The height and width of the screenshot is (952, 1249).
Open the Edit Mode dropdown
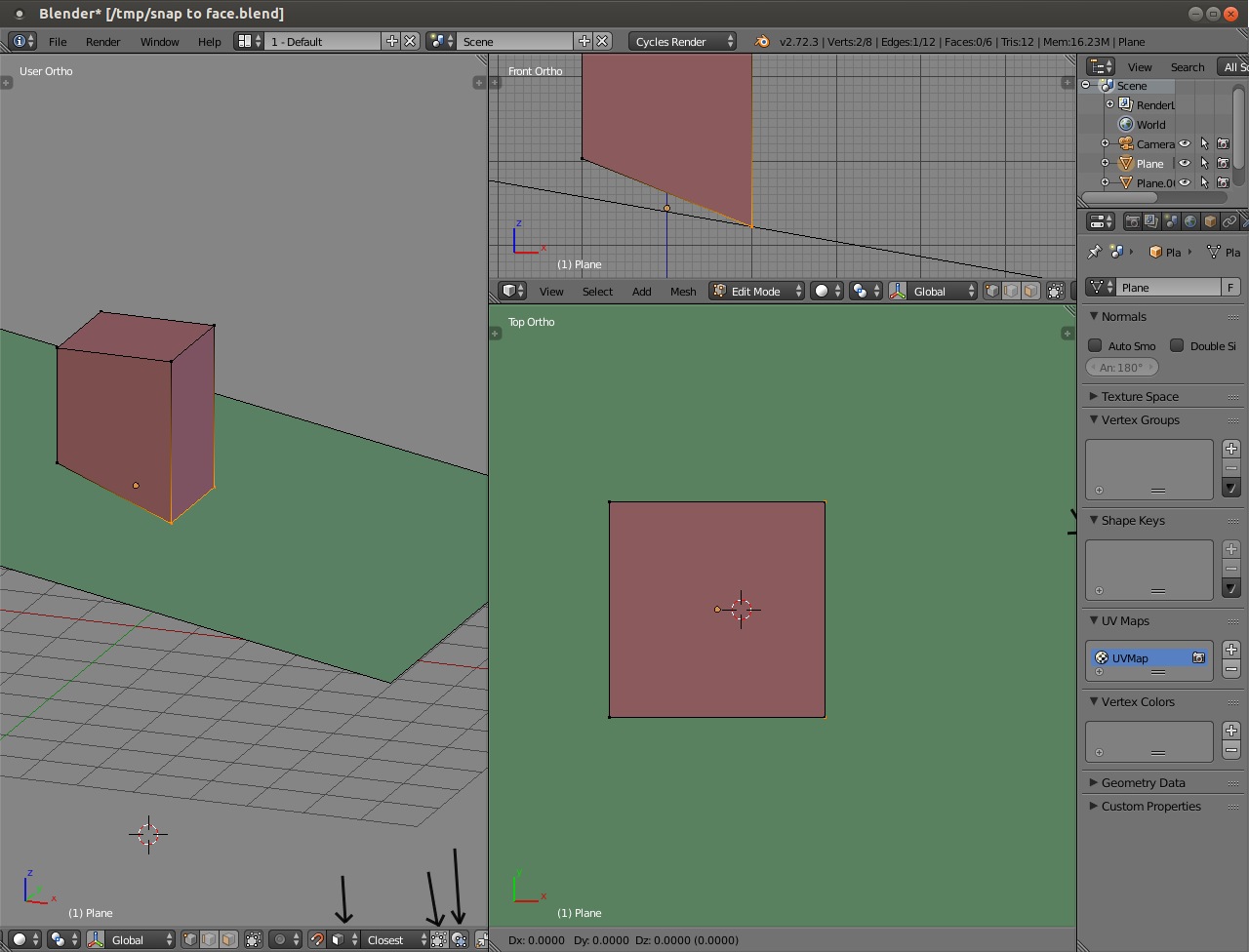pyautogui.click(x=757, y=291)
